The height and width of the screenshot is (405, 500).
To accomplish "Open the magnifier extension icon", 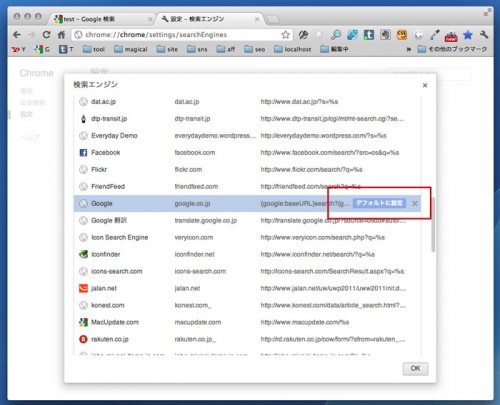I will (x=336, y=35).
